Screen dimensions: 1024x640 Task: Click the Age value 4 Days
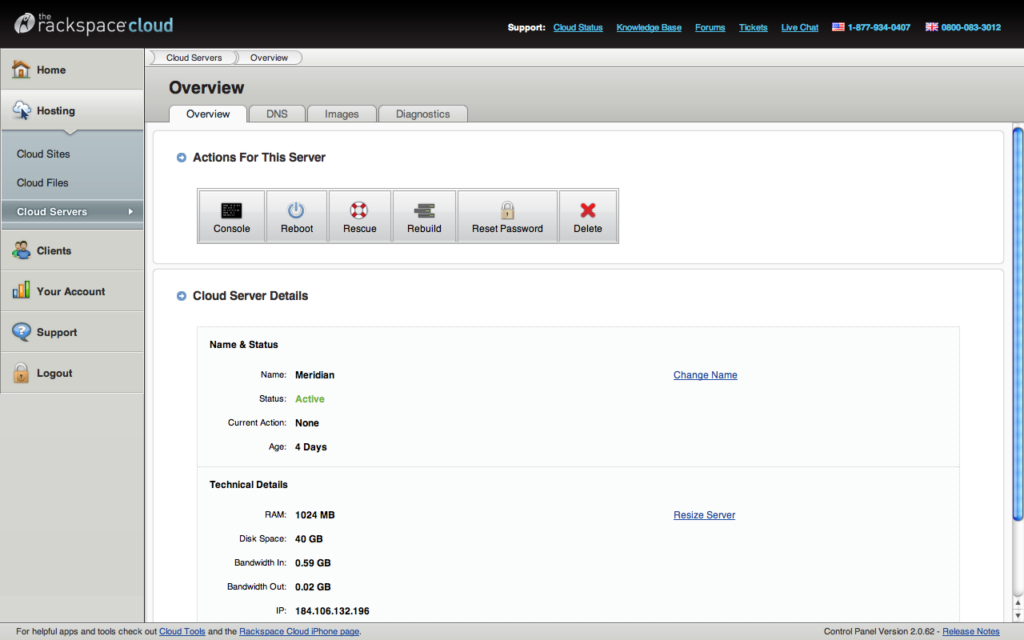pyautogui.click(x=311, y=447)
